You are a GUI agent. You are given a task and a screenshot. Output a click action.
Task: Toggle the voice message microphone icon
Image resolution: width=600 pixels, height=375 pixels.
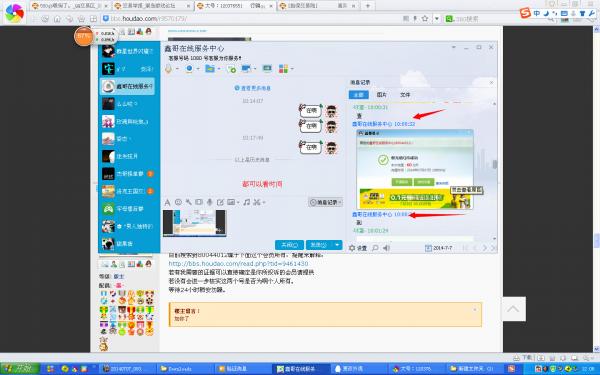coord(209,202)
